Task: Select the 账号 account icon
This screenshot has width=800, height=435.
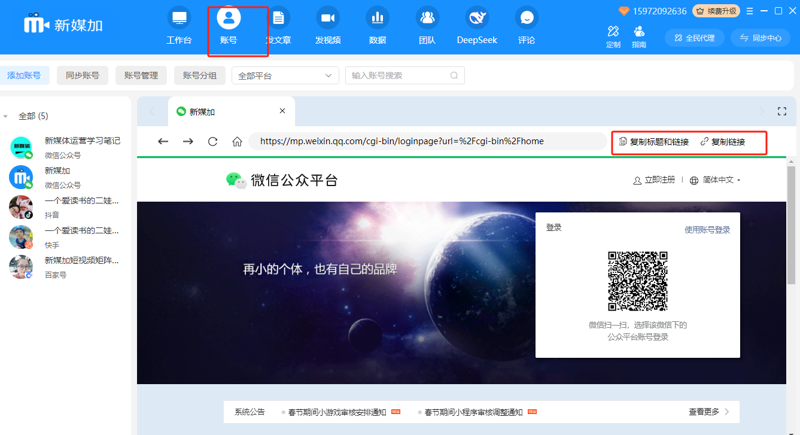Action: click(x=229, y=17)
